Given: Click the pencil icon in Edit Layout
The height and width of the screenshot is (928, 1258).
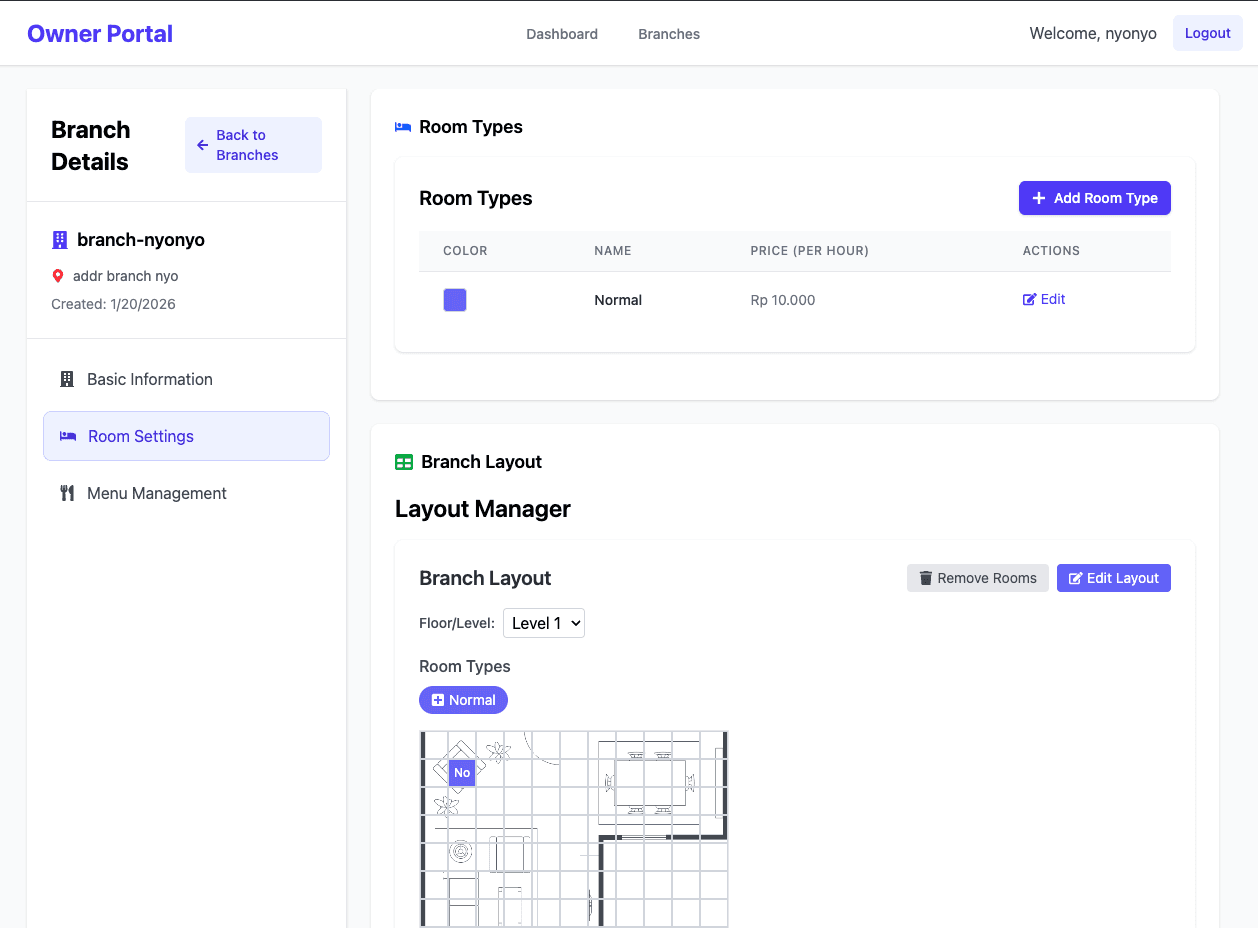Looking at the screenshot, I should [x=1075, y=578].
